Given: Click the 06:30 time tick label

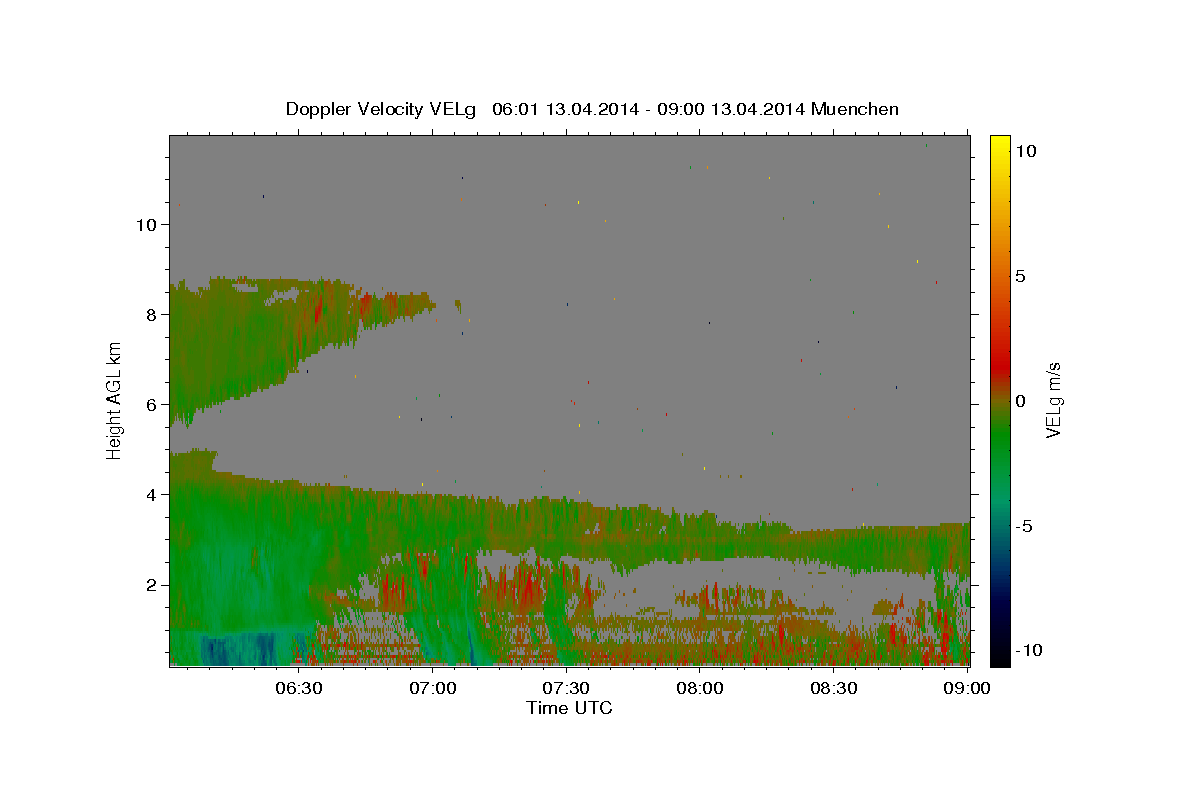Looking at the screenshot, I should click(x=298, y=688).
